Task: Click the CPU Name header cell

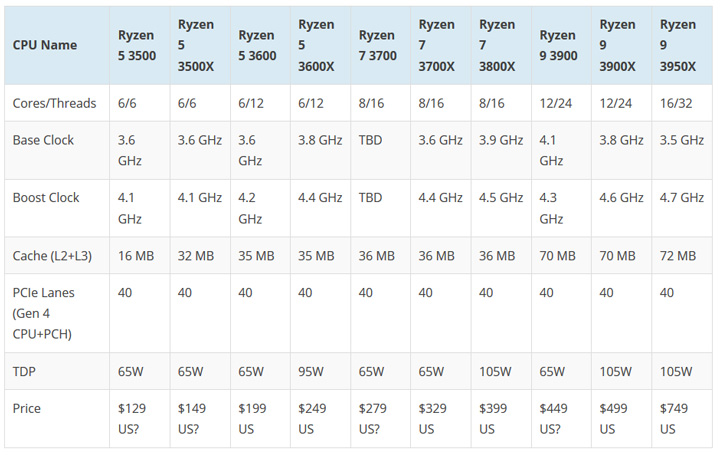Action: (57, 45)
